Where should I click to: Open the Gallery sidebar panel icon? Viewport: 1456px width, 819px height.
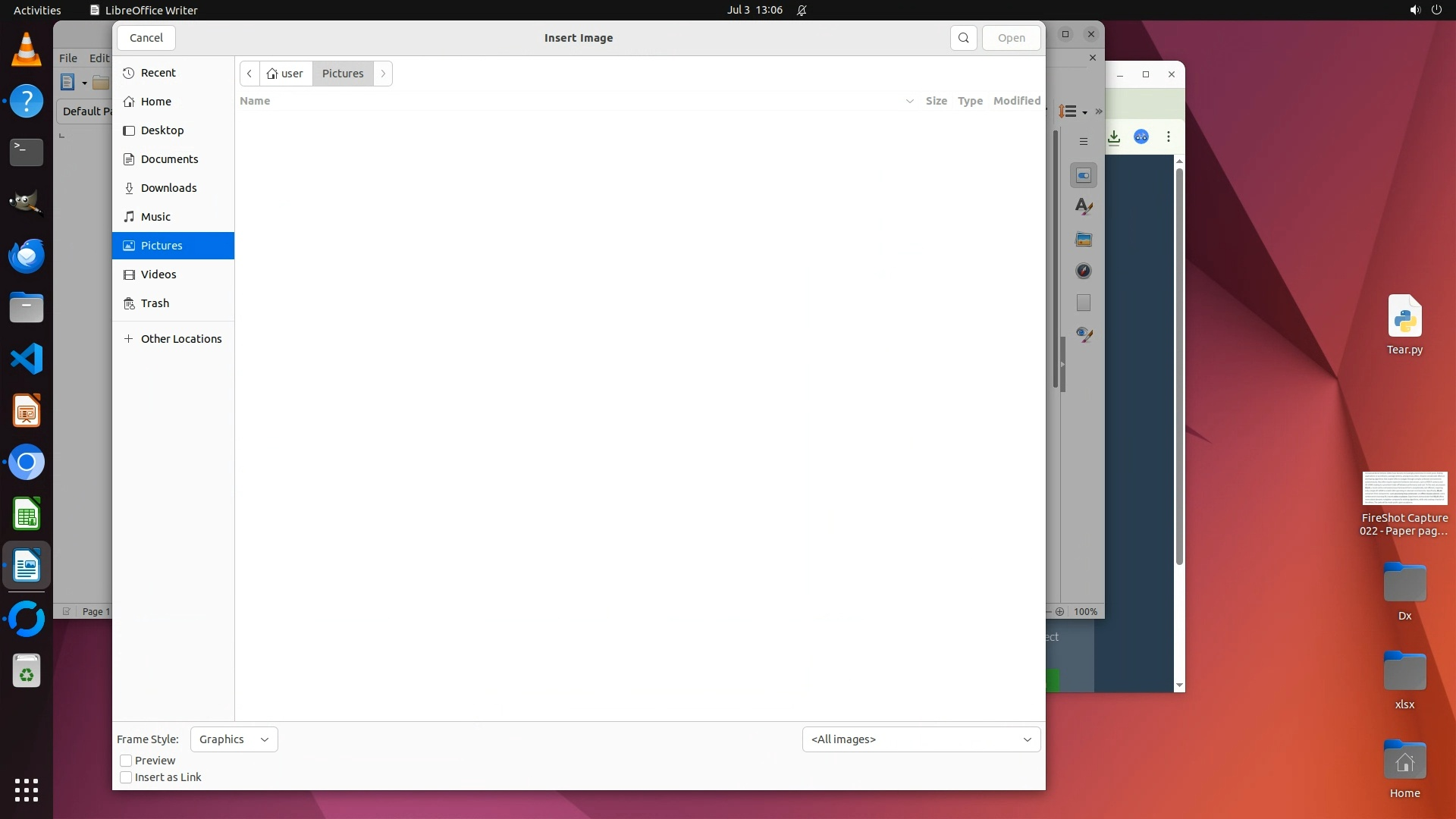1083,240
